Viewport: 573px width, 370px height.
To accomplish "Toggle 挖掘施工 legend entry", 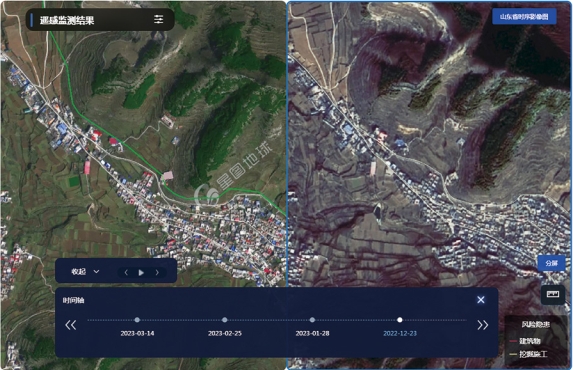I will 528,354.
